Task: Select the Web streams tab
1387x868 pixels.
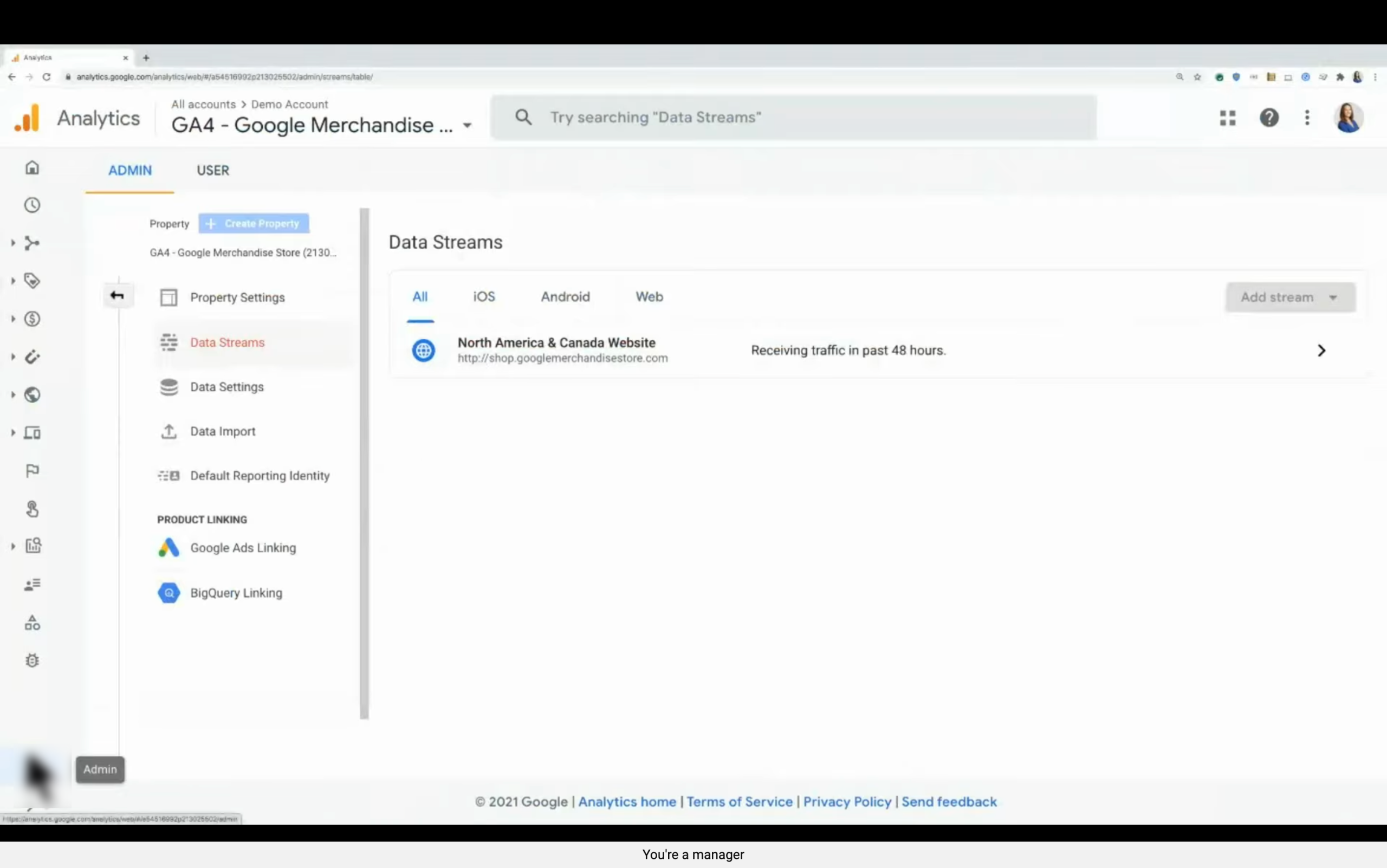Action: pyautogui.click(x=649, y=297)
